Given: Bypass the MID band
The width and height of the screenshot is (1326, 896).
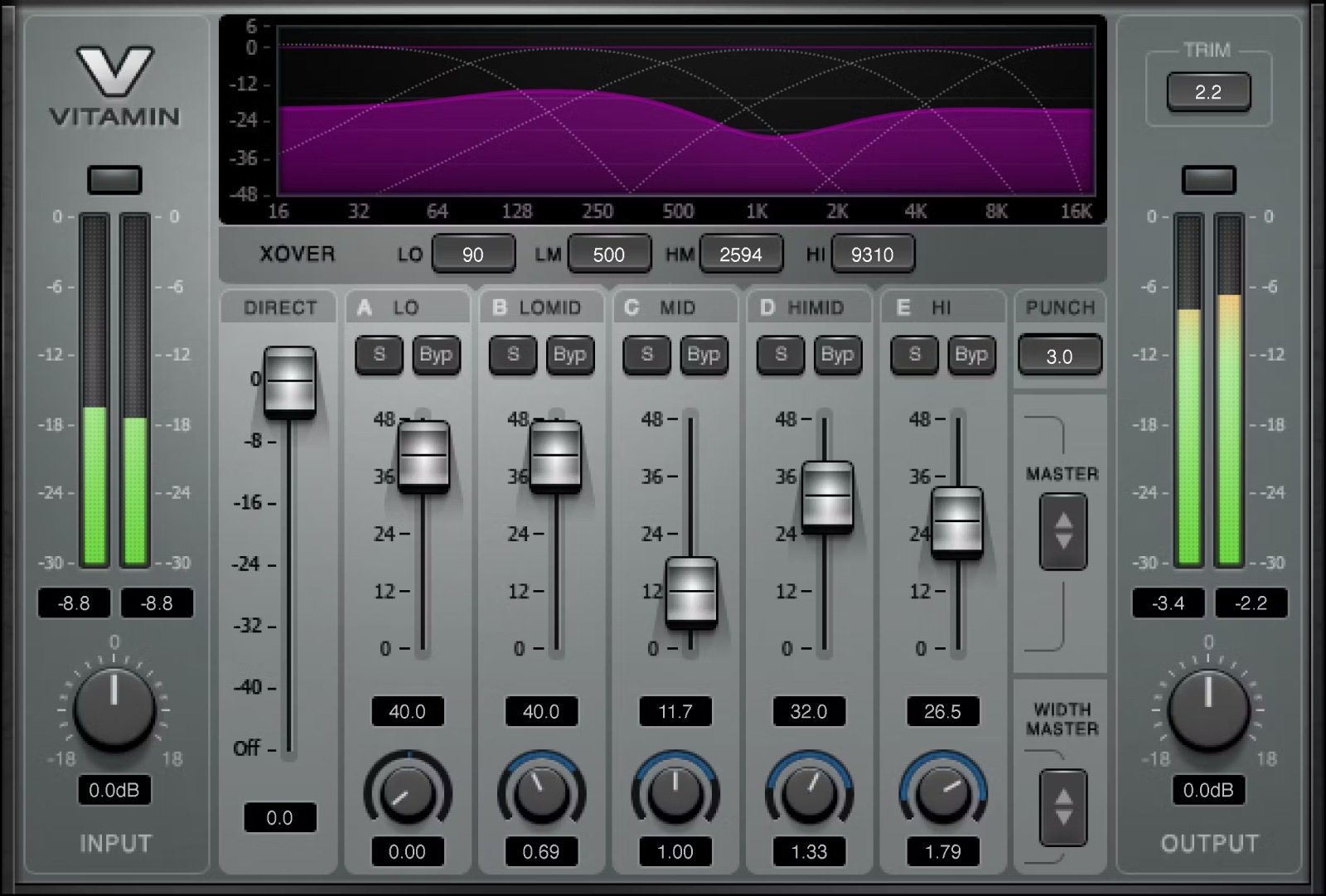Looking at the screenshot, I should coord(704,356).
